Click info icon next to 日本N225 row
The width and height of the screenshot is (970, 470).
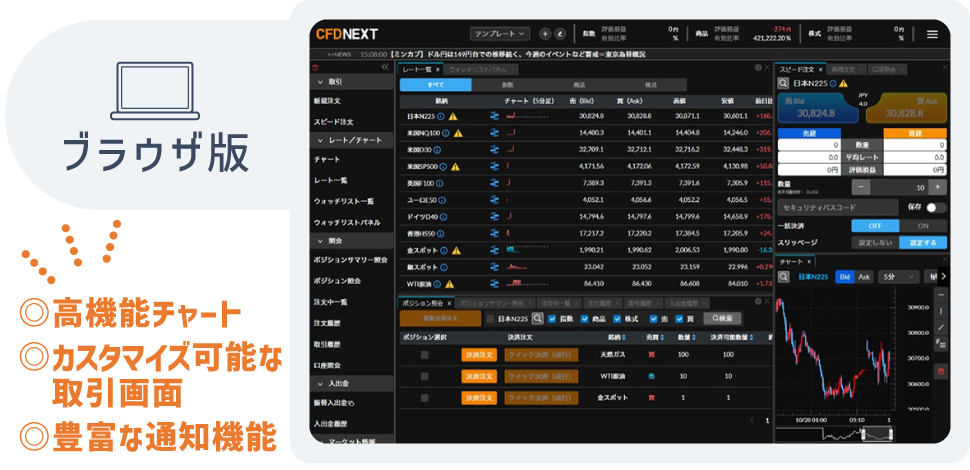coord(440,116)
